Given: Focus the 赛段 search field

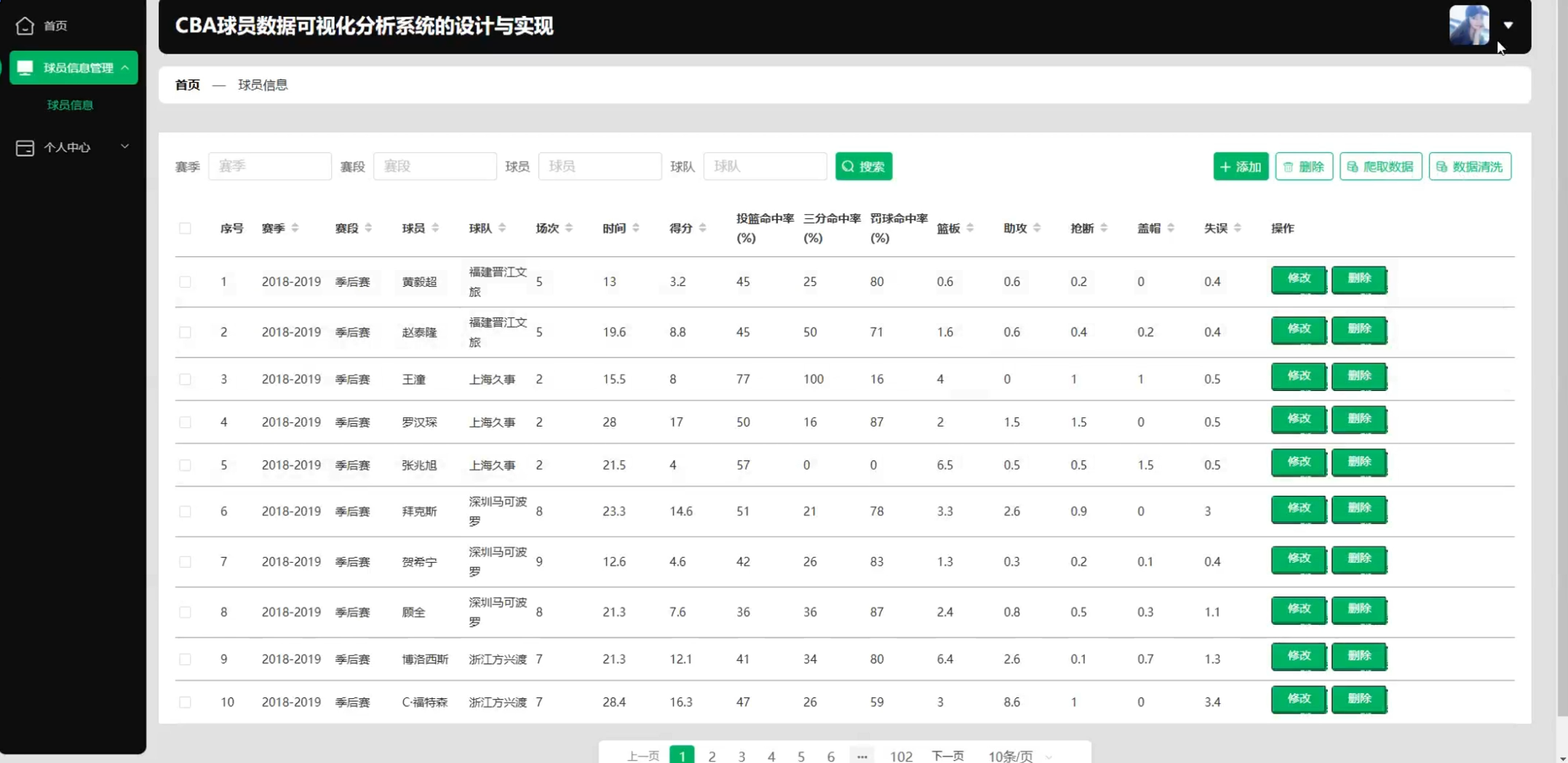Looking at the screenshot, I should pyautogui.click(x=435, y=166).
